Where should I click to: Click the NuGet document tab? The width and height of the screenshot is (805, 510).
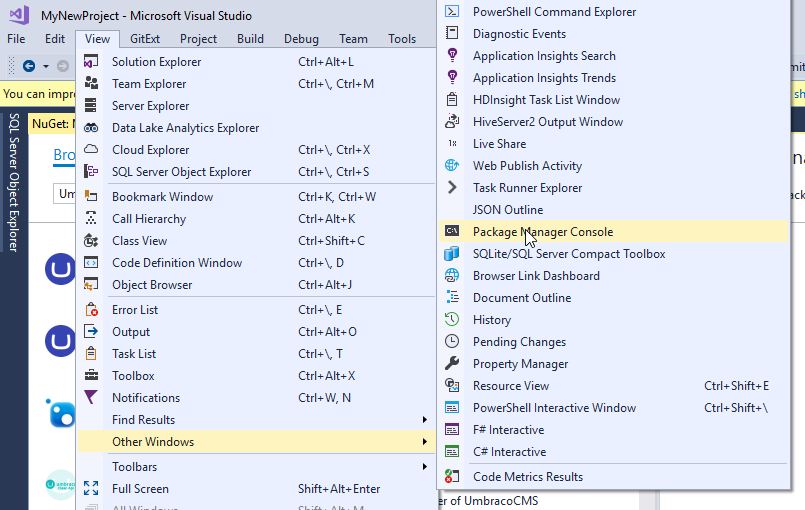pos(52,124)
